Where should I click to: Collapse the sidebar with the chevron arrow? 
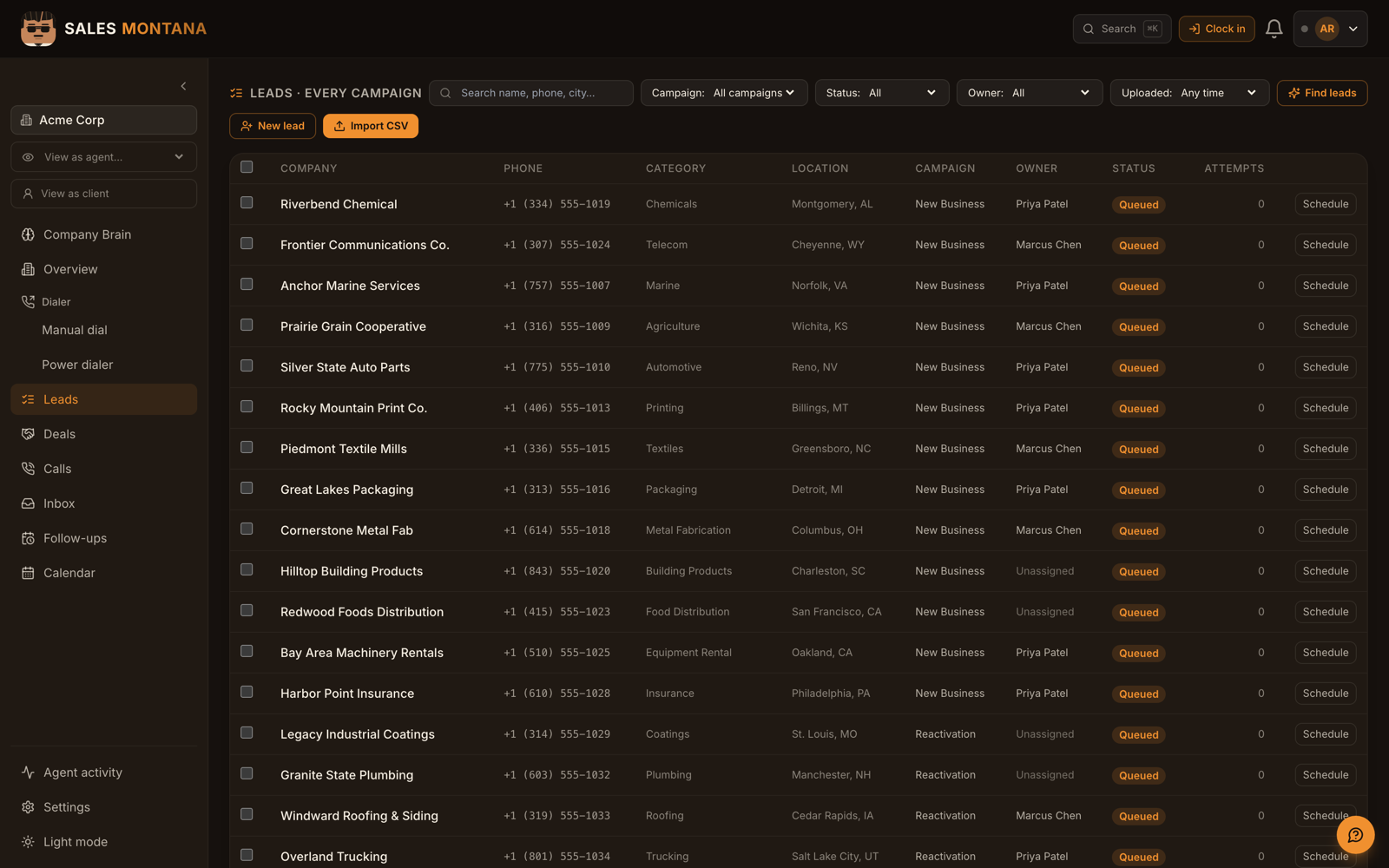[x=183, y=86]
